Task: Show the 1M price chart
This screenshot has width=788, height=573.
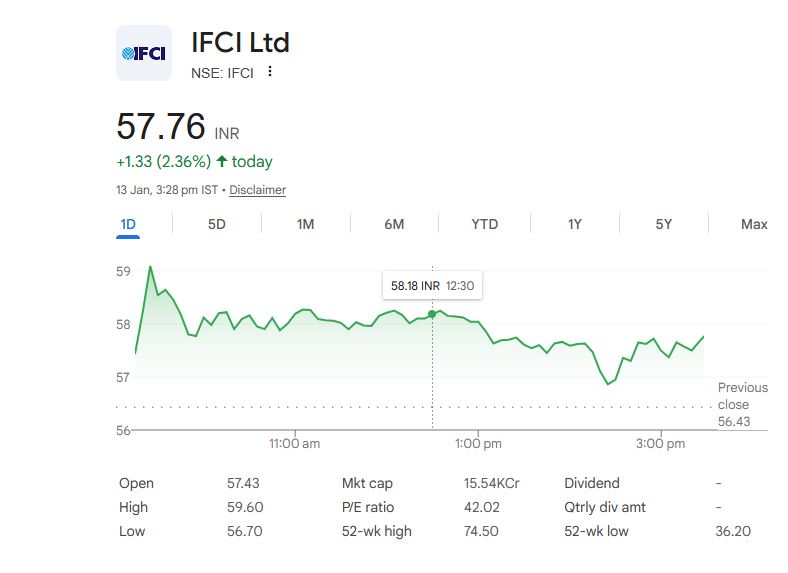Action: coord(306,224)
